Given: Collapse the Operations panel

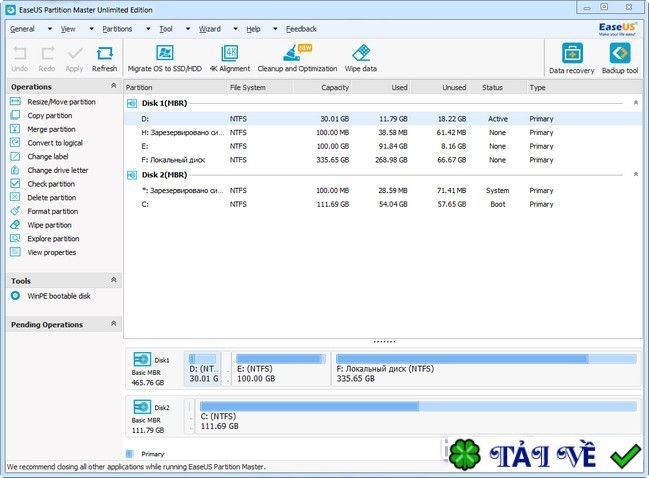Looking at the screenshot, I should coord(113,87).
